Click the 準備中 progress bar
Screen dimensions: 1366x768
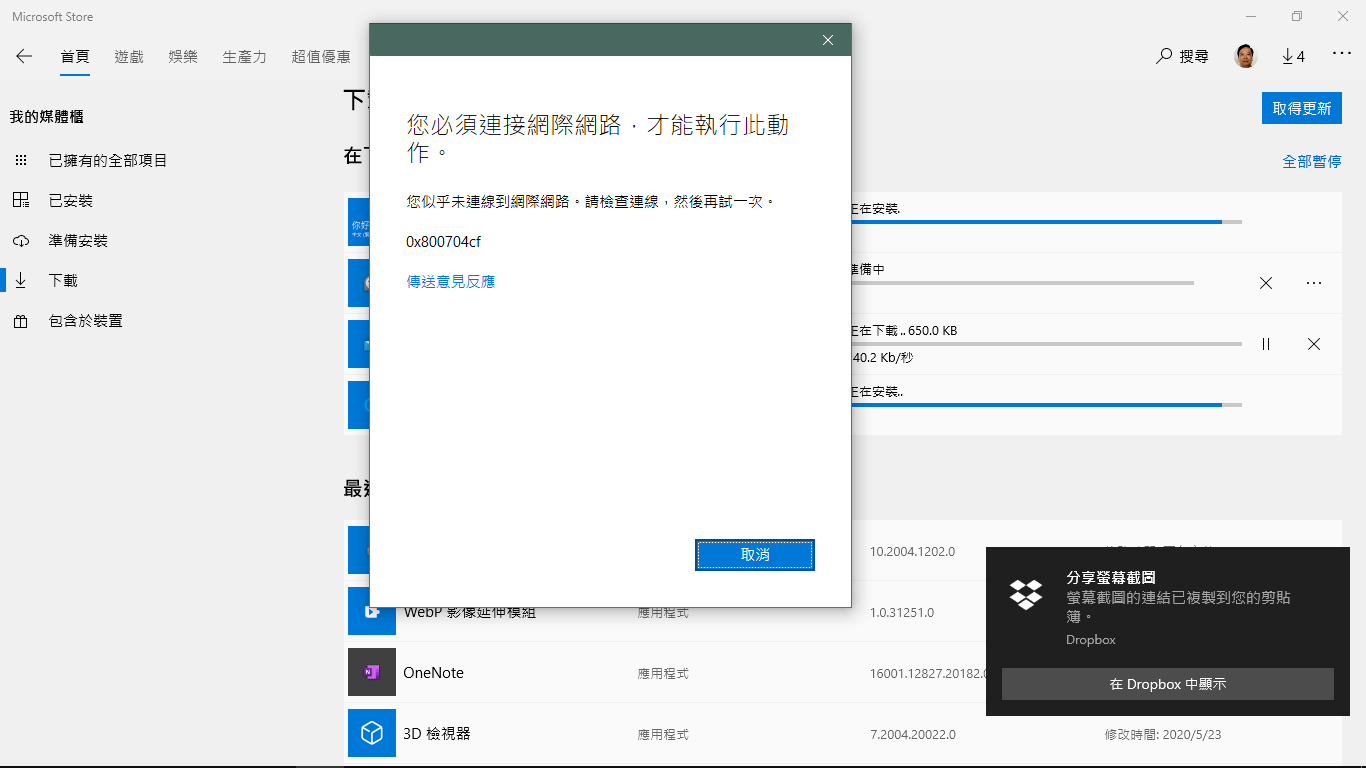point(1022,283)
